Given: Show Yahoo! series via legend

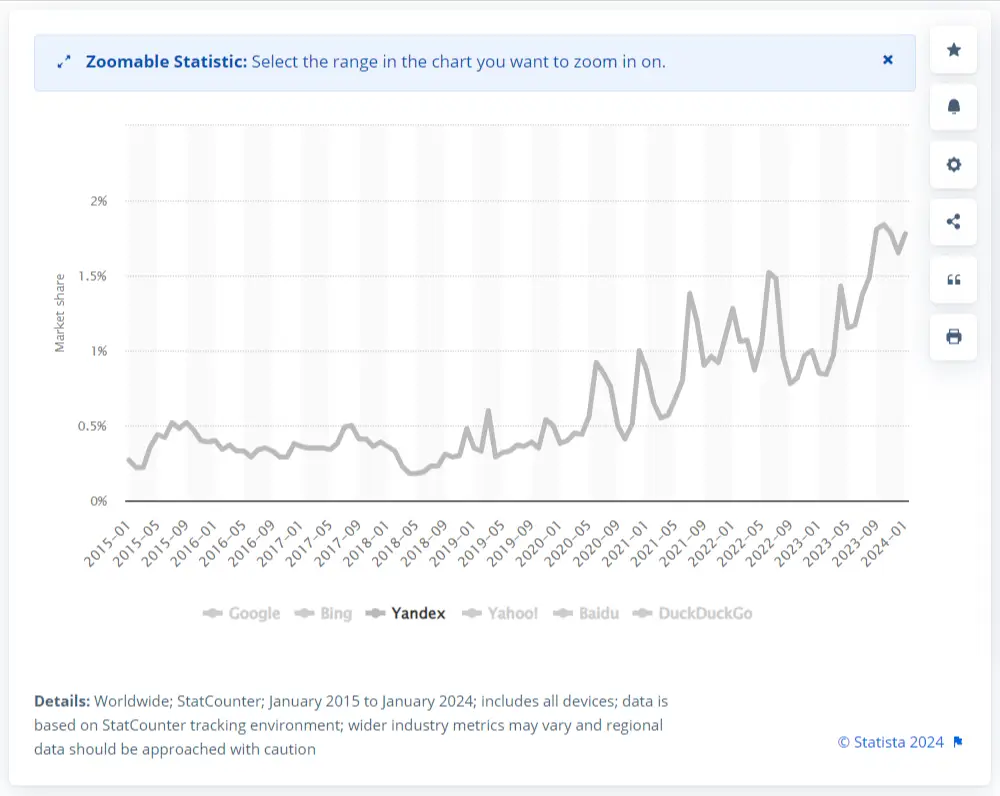Looking at the screenshot, I should pos(500,613).
